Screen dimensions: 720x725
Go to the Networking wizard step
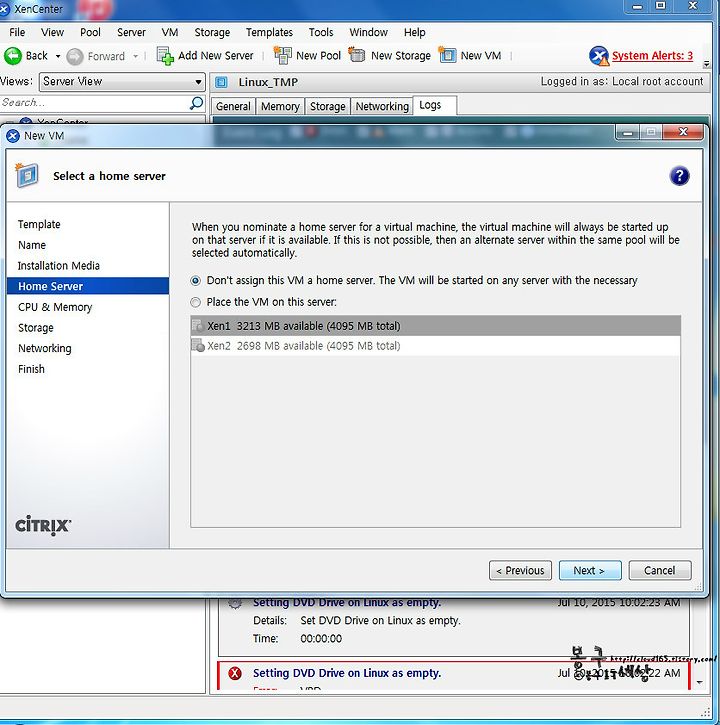[45, 349]
